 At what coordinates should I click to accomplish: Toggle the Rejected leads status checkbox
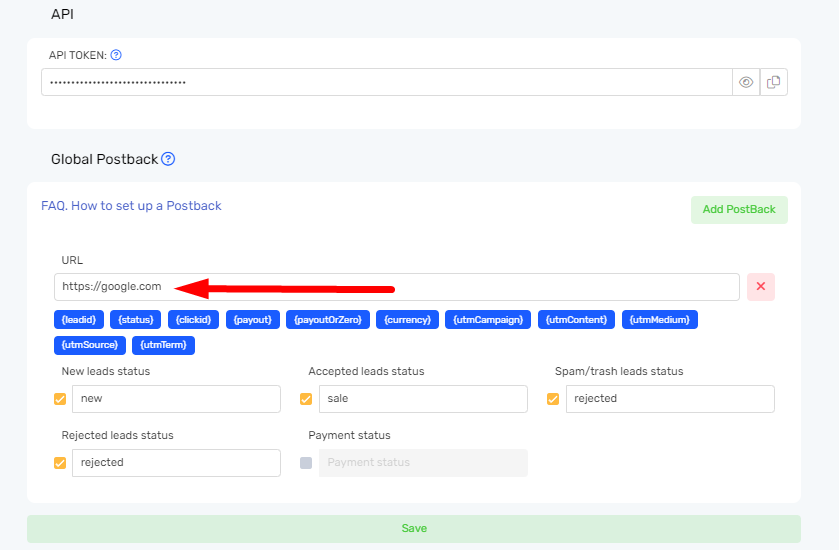coord(60,463)
